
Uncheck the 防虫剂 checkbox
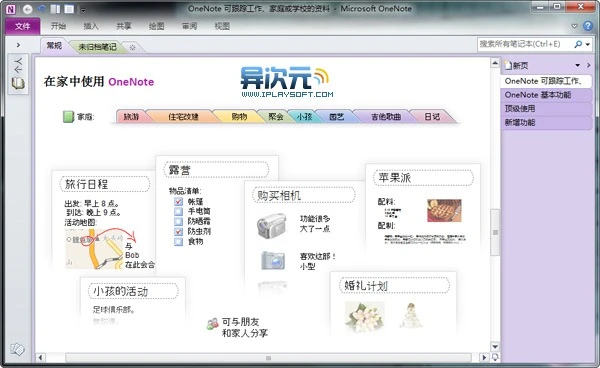click(x=178, y=231)
